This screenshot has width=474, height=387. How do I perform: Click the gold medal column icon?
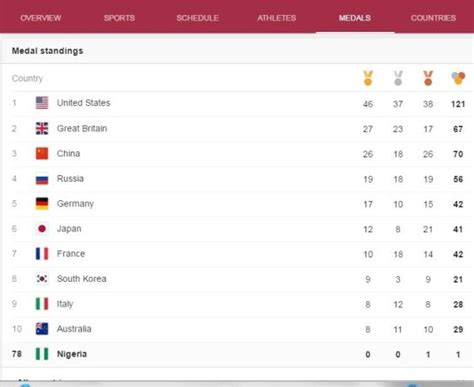click(368, 78)
